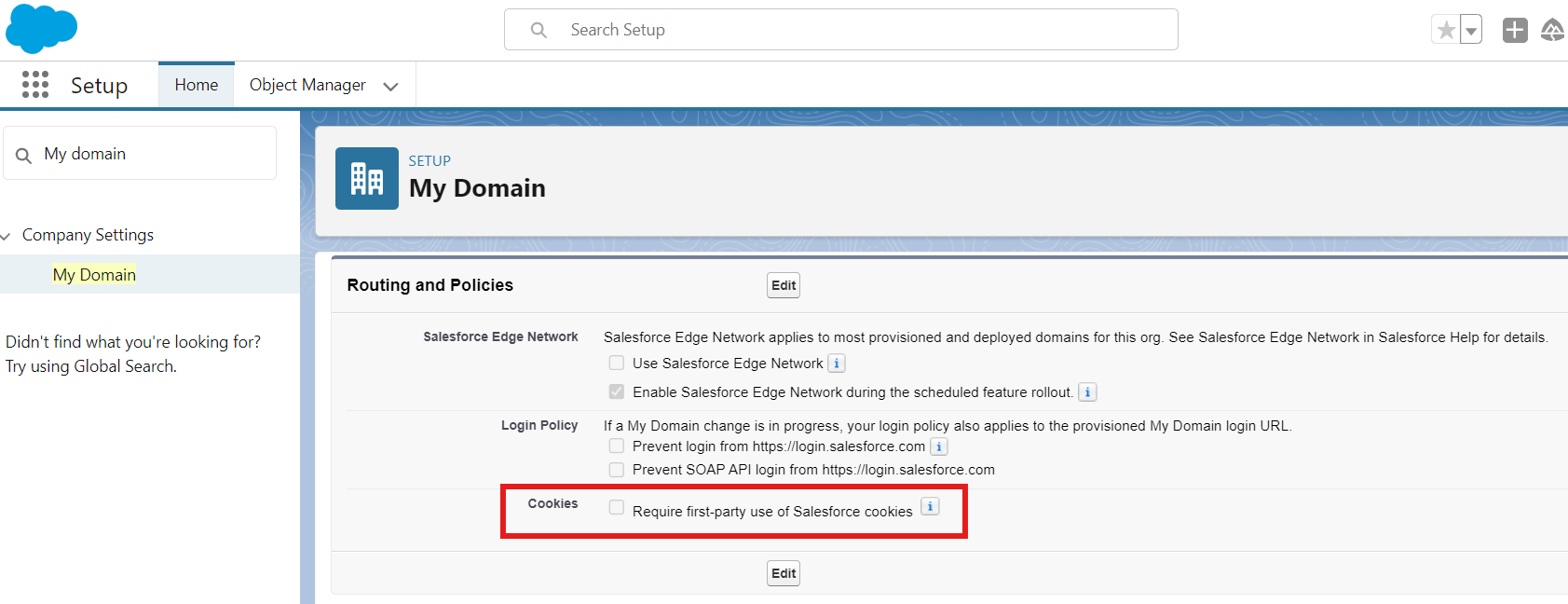The width and height of the screenshot is (1568, 604).
Task: Click the Setup app name
Action: pos(99,86)
